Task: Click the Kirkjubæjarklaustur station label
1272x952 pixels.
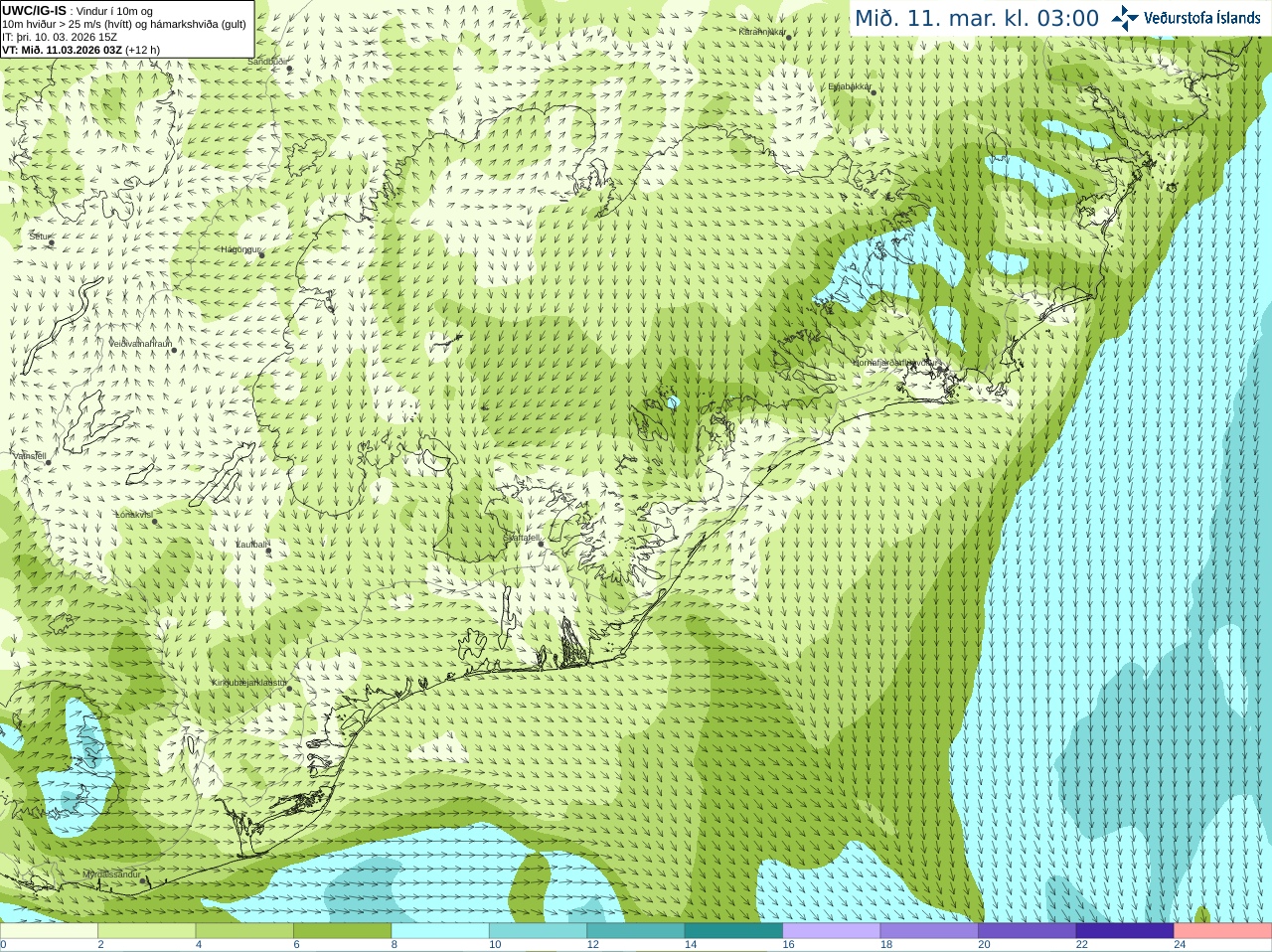Action: click(x=249, y=683)
